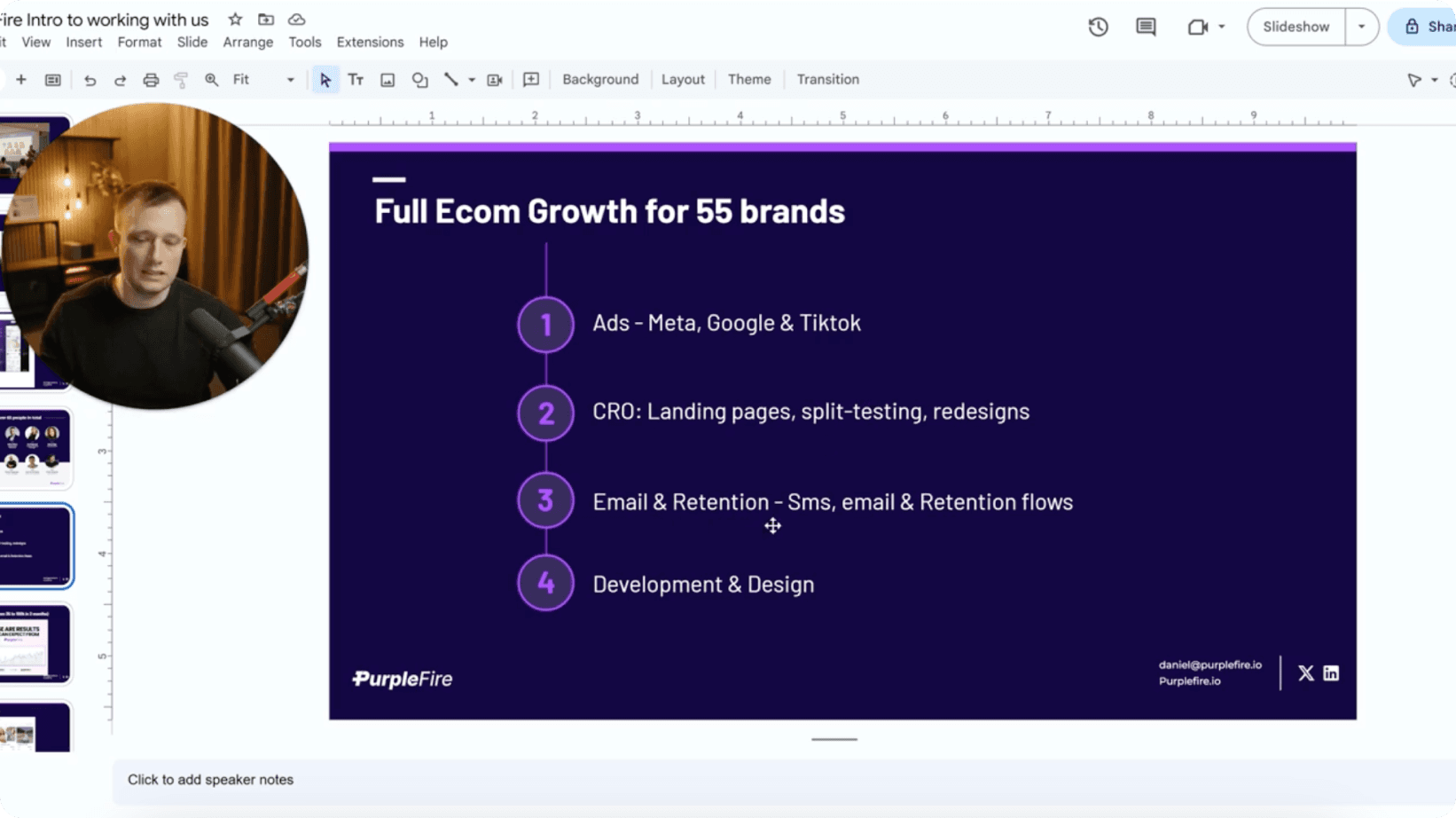The image size is (1456, 818).
Task: Expand line tool options arrow
Action: coord(472,80)
